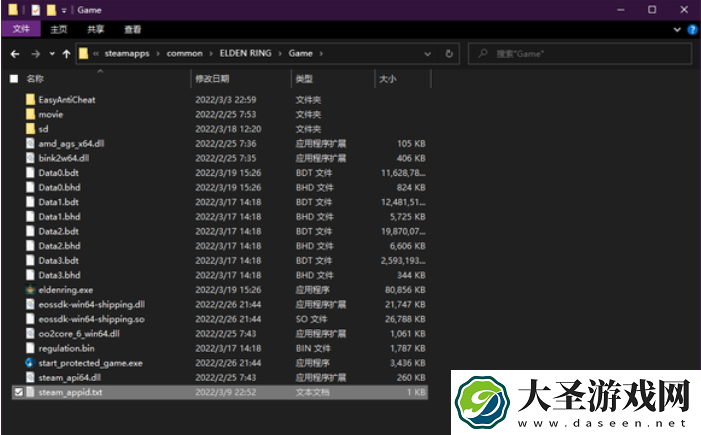Click the amd_ags_x64.dll file icon
This screenshot has height=435, width=701.
point(30,144)
